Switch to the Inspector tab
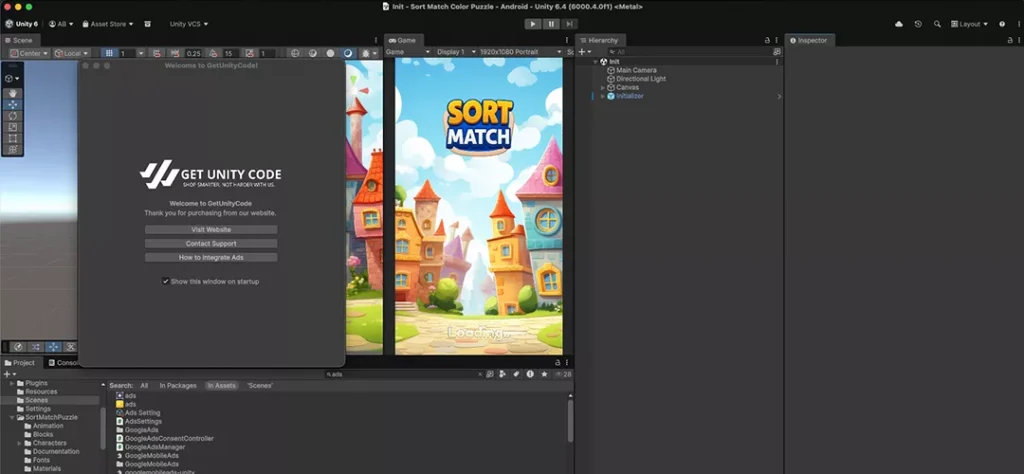This screenshot has width=1024, height=474. [808, 40]
